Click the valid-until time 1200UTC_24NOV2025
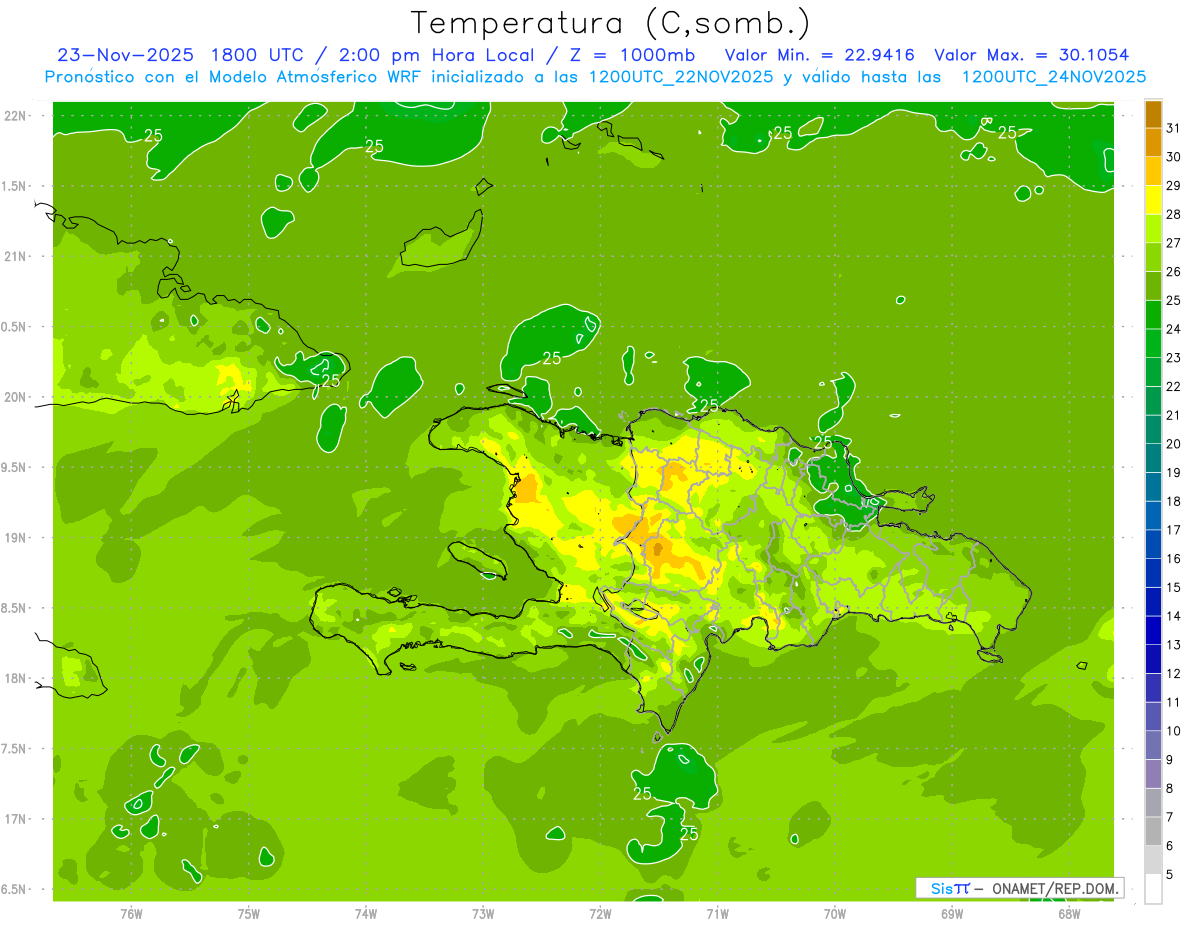 click(x=1053, y=77)
